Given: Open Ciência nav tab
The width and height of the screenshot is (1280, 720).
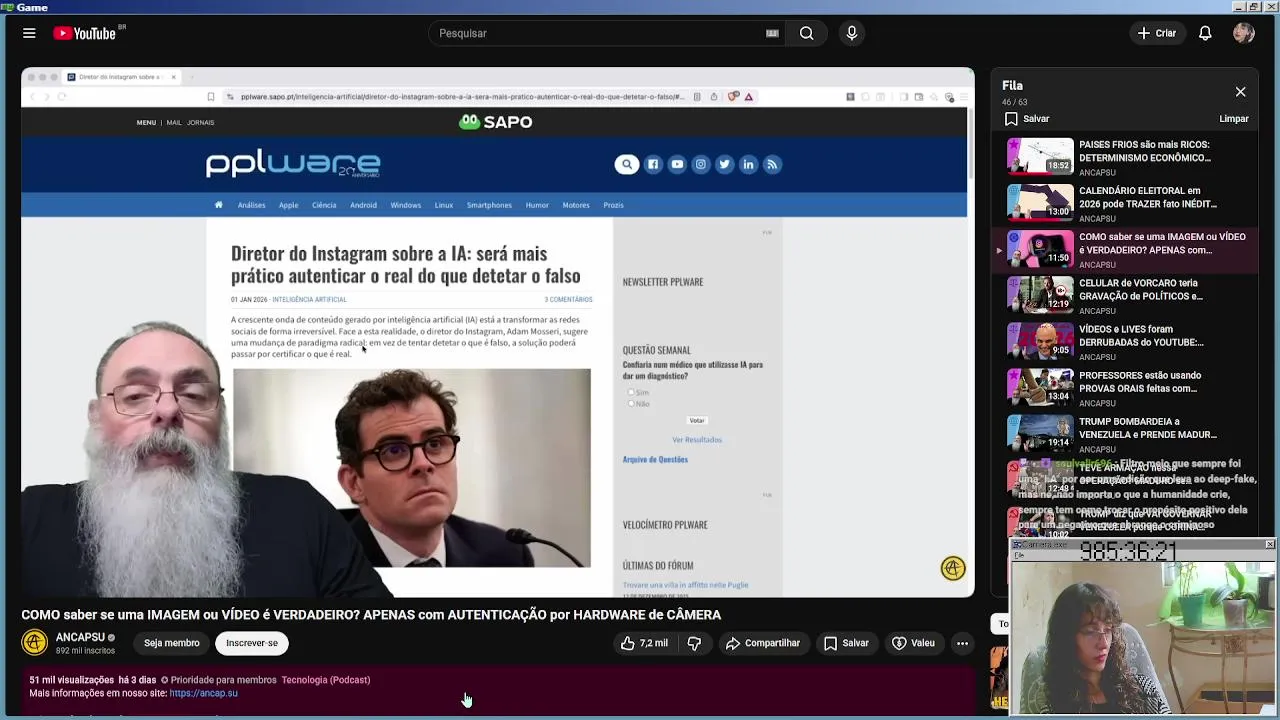Looking at the screenshot, I should click(324, 205).
